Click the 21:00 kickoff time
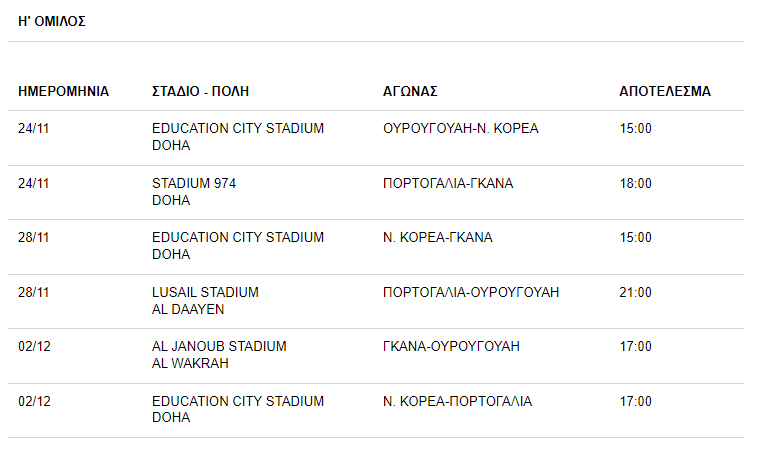758x463 pixels. coord(635,292)
